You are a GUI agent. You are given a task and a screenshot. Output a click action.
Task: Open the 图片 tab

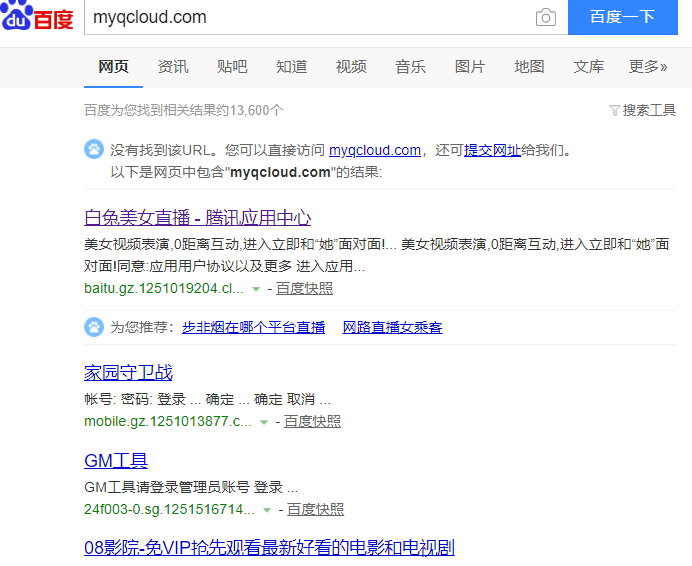tap(470, 67)
